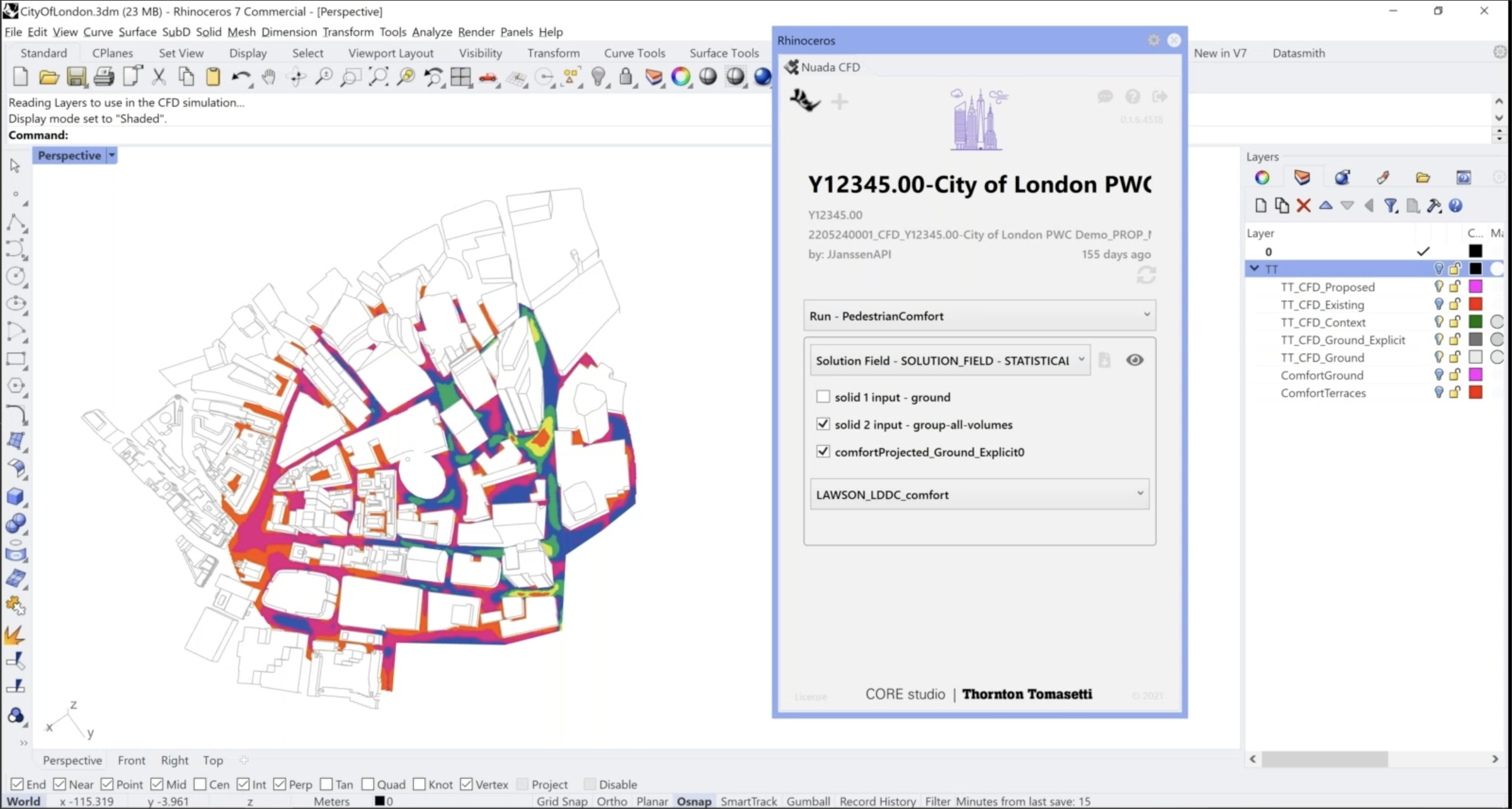This screenshot has height=809, width=1512.
Task: Click the Undo arrow icon
Action: pos(240,77)
